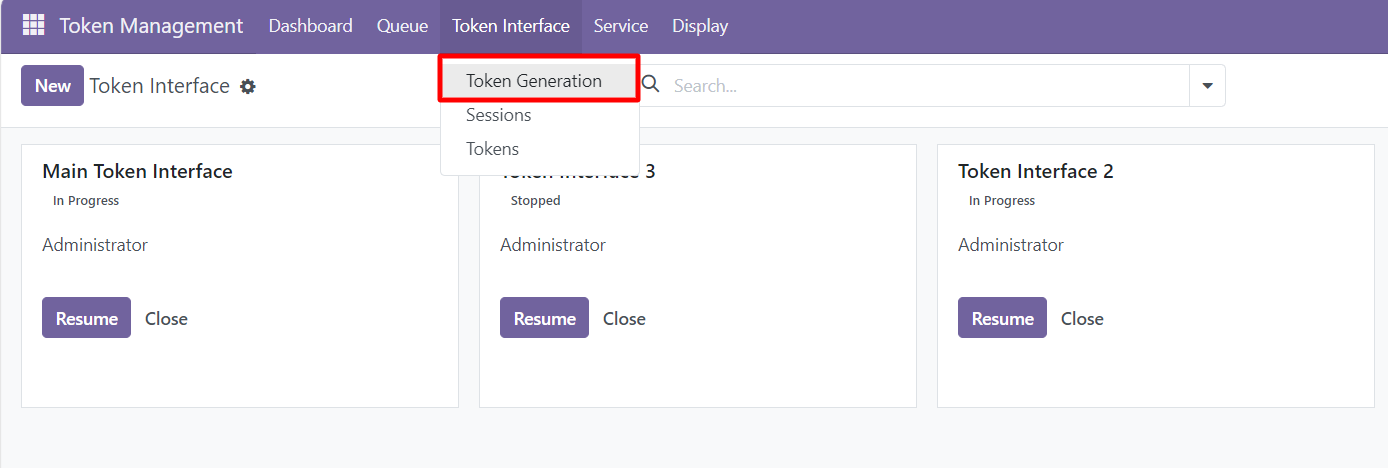
Task: Open the Service menu
Action: click(x=620, y=26)
